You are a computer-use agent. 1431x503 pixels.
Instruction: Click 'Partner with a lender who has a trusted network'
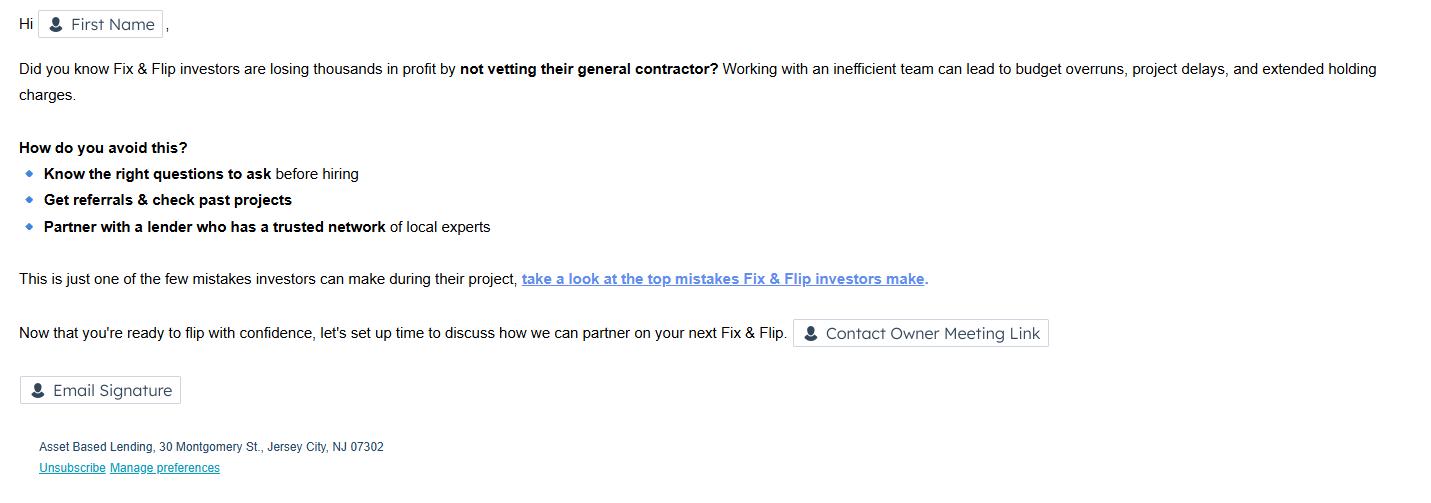(x=214, y=227)
